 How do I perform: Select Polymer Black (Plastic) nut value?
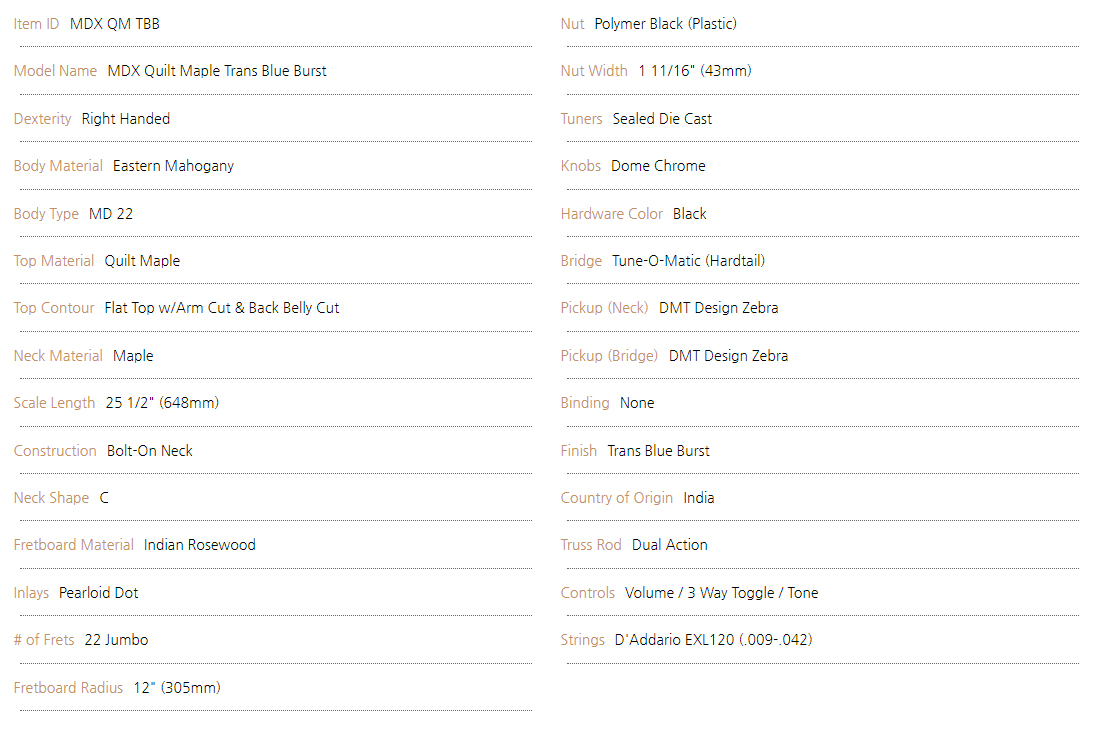(x=665, y=24)
